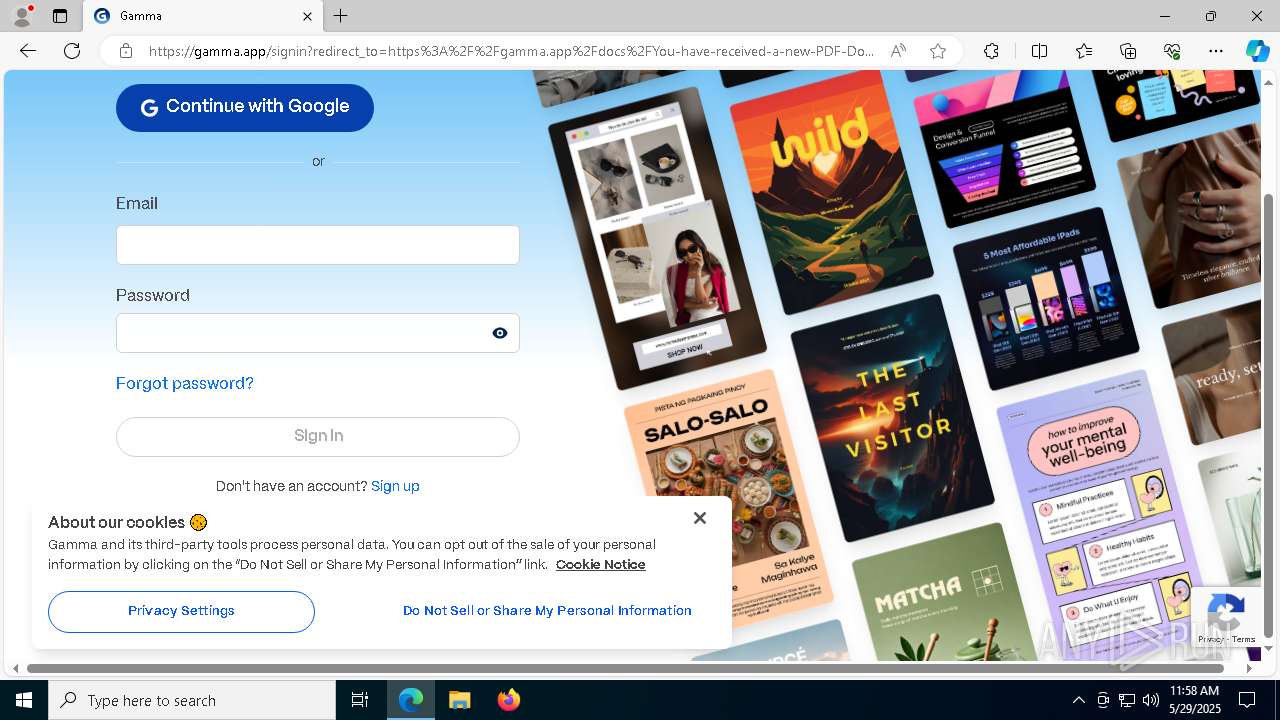Open the Windows Start menu

(x=24, y=700)
